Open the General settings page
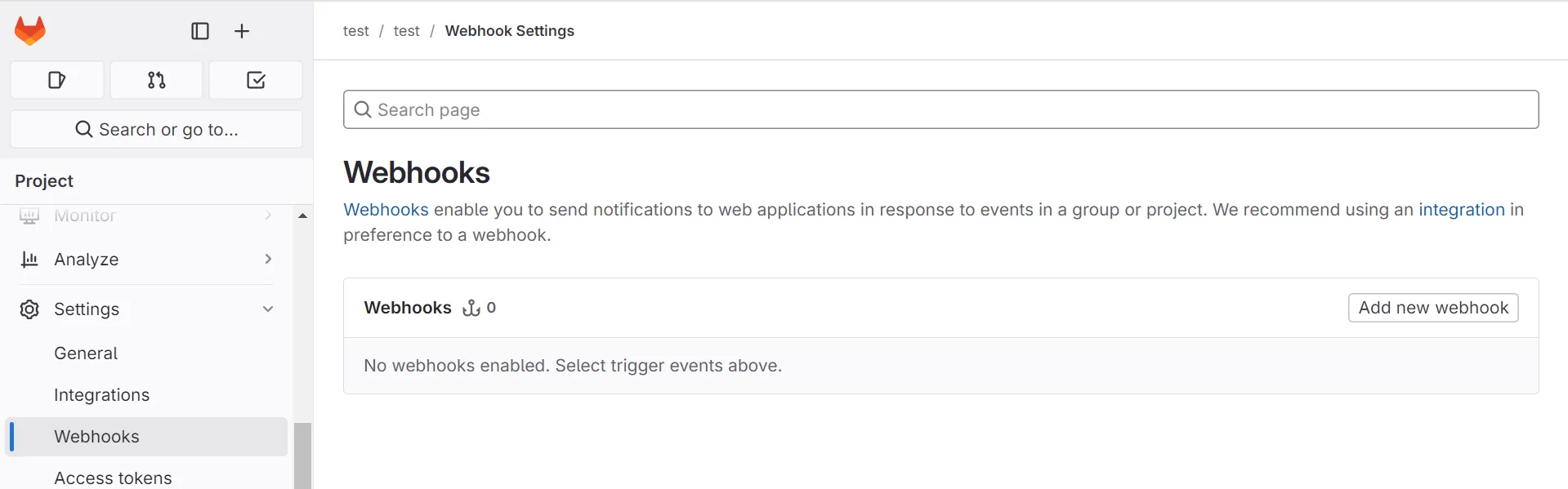 click(85, 353)
